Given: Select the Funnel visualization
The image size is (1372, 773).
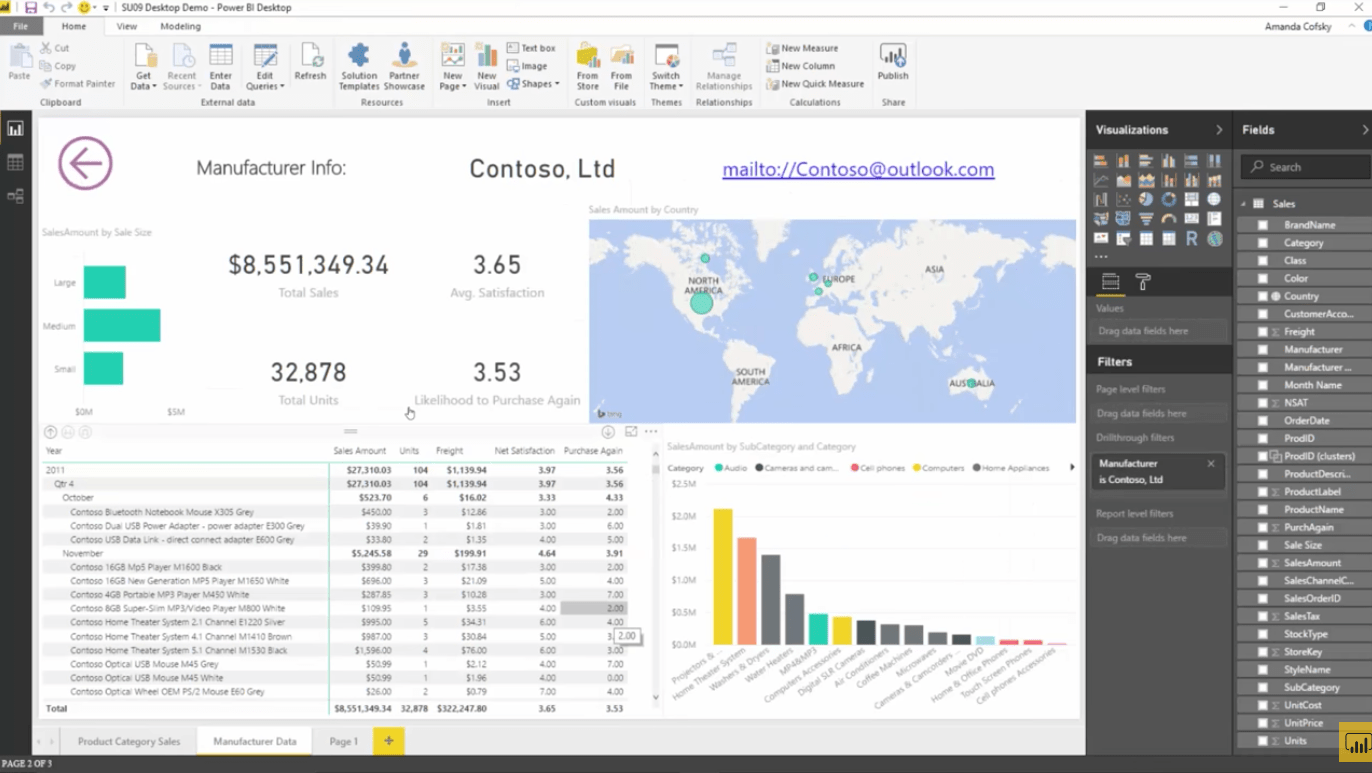Looking at the screenshot, I should click(x=1146, y=218).
